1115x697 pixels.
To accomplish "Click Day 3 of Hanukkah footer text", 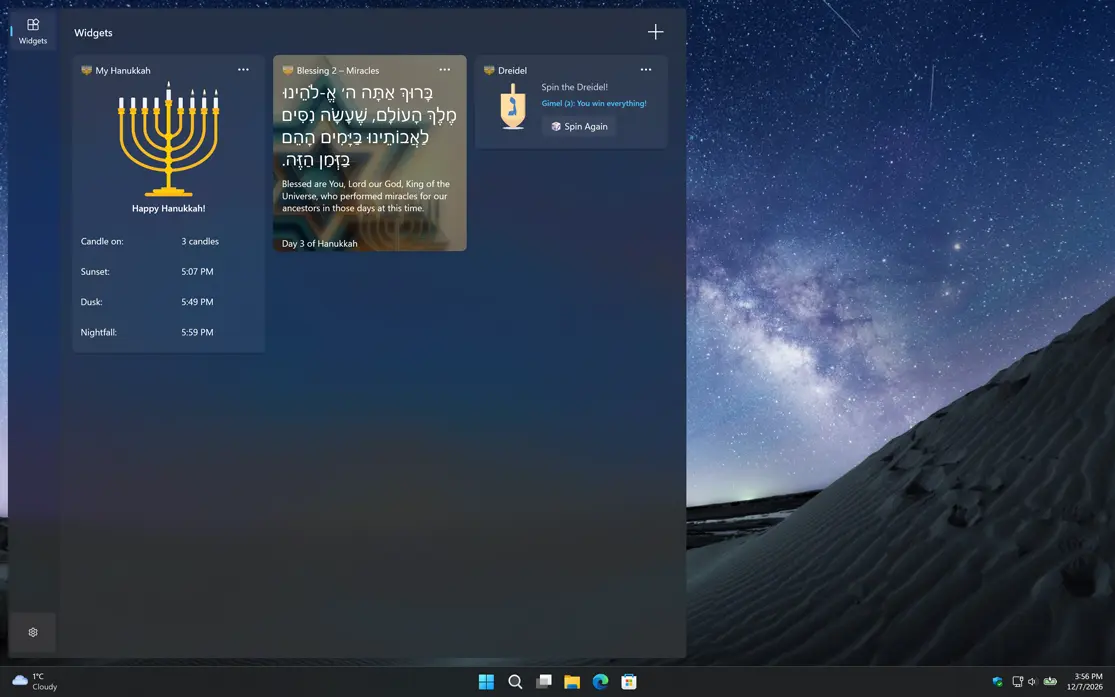I will [x=318, y=243].
